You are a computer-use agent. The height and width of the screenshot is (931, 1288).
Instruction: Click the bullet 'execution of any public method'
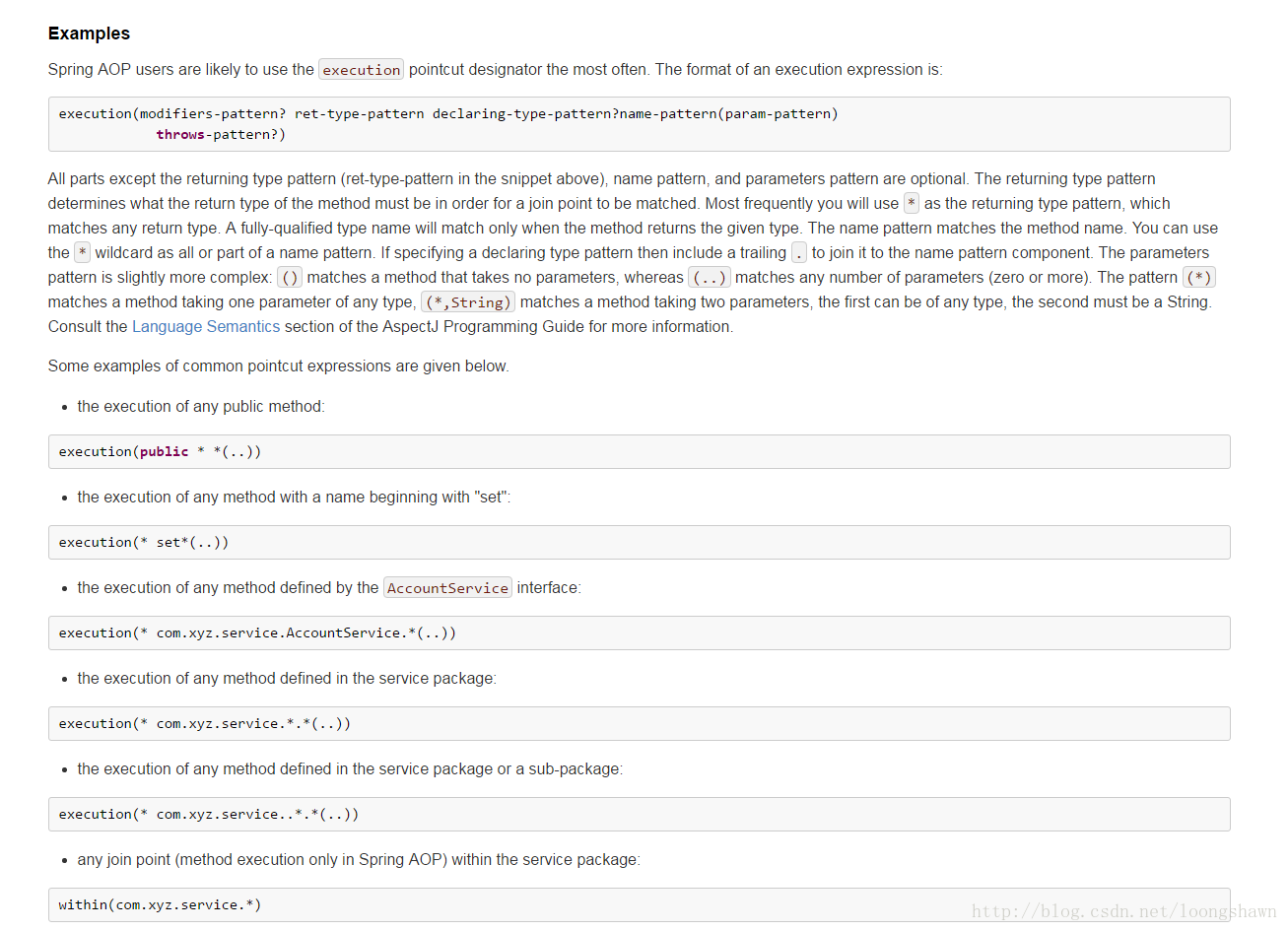pos(201,407)
